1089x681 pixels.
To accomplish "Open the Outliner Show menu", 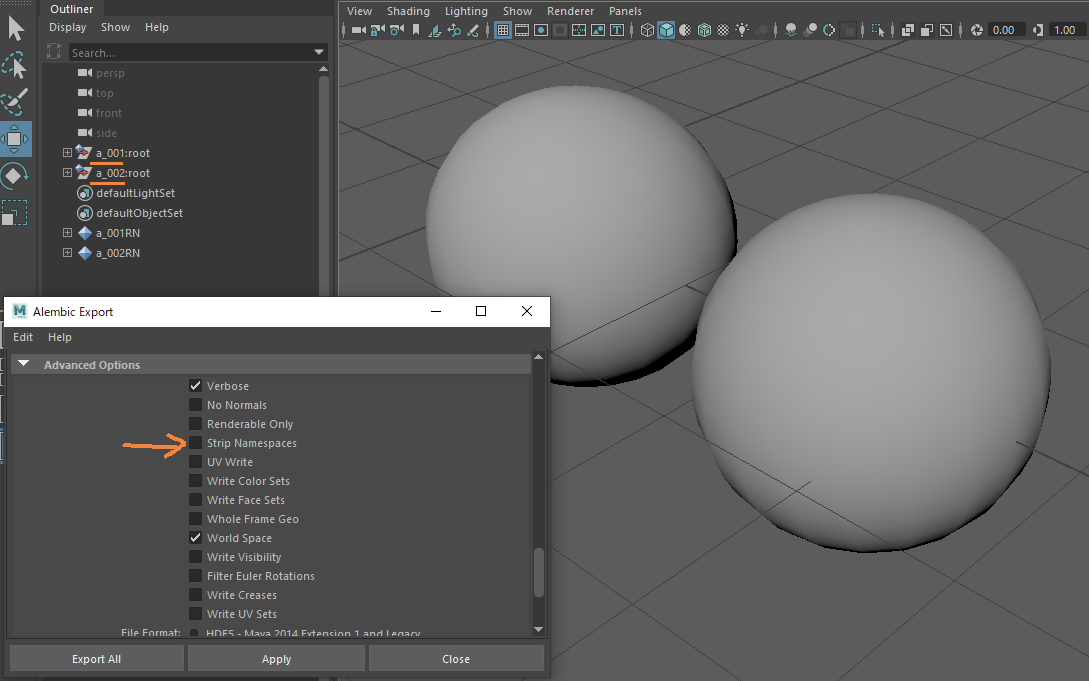I will (x=115, y=27).
